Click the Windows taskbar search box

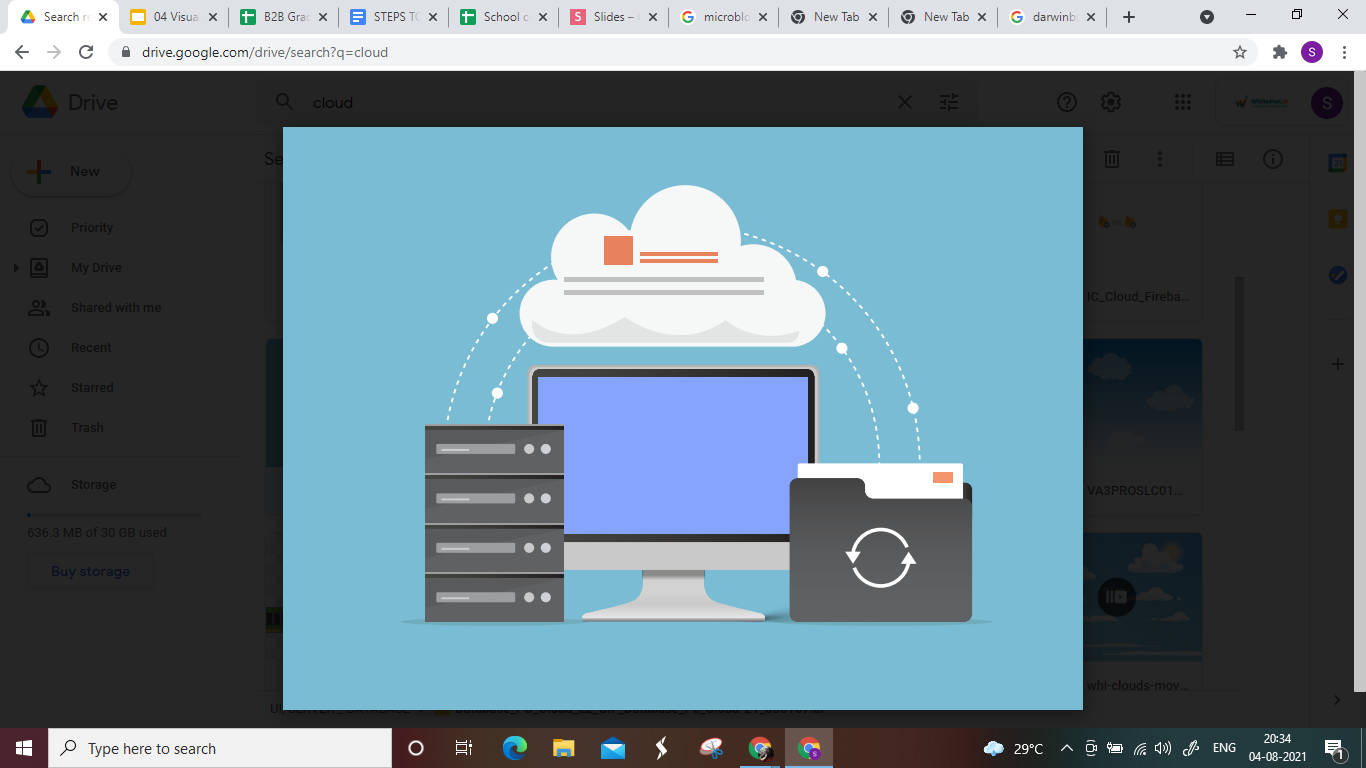click(x=220, y=748)
